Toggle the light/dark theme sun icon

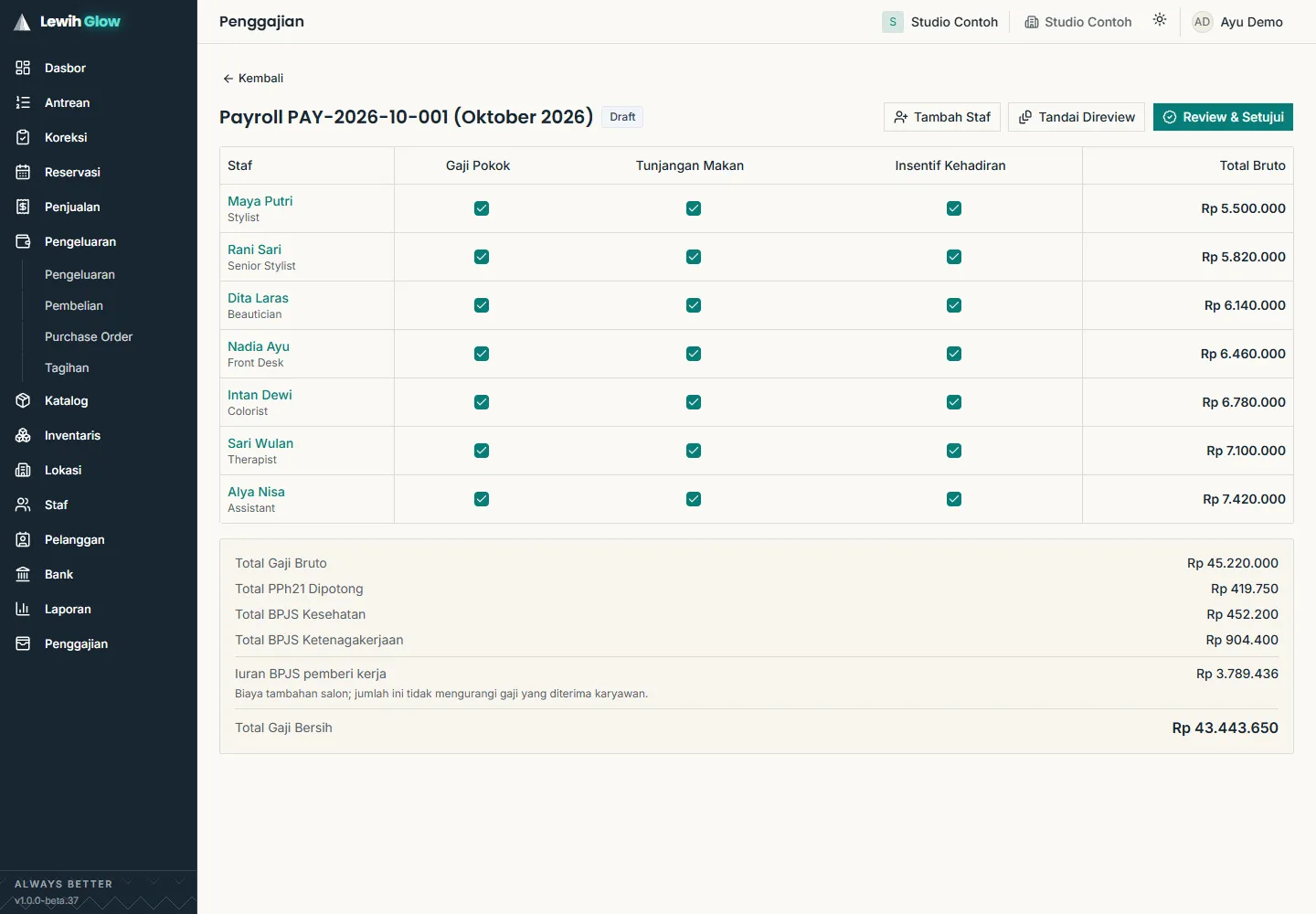pyautogui.click(x=1160, y=20)
